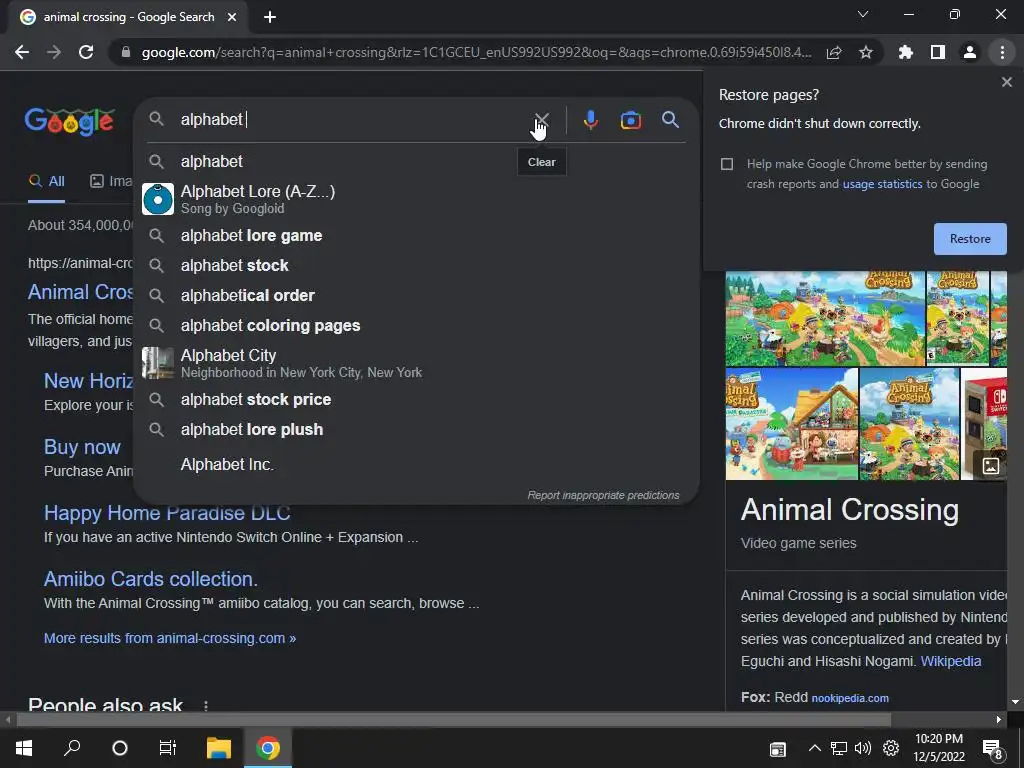Open tab search dropdown chevron
This screenshot has height=768, width=1024.
point(863,14)
